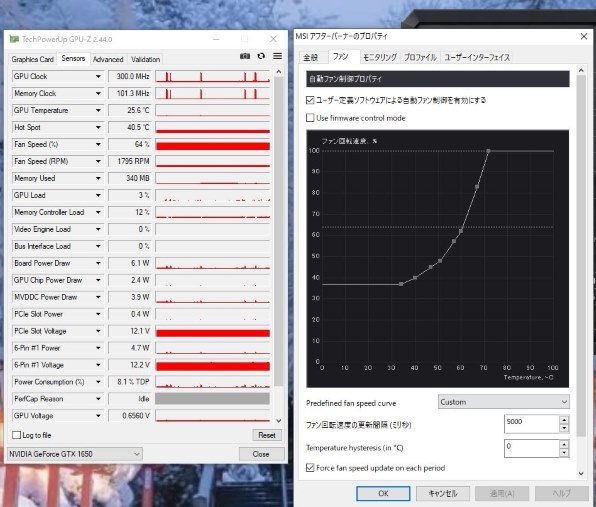Open the Predefined fan speed curve dropdown
Viewport: 596px width, 507px height.
coord(504,402)
